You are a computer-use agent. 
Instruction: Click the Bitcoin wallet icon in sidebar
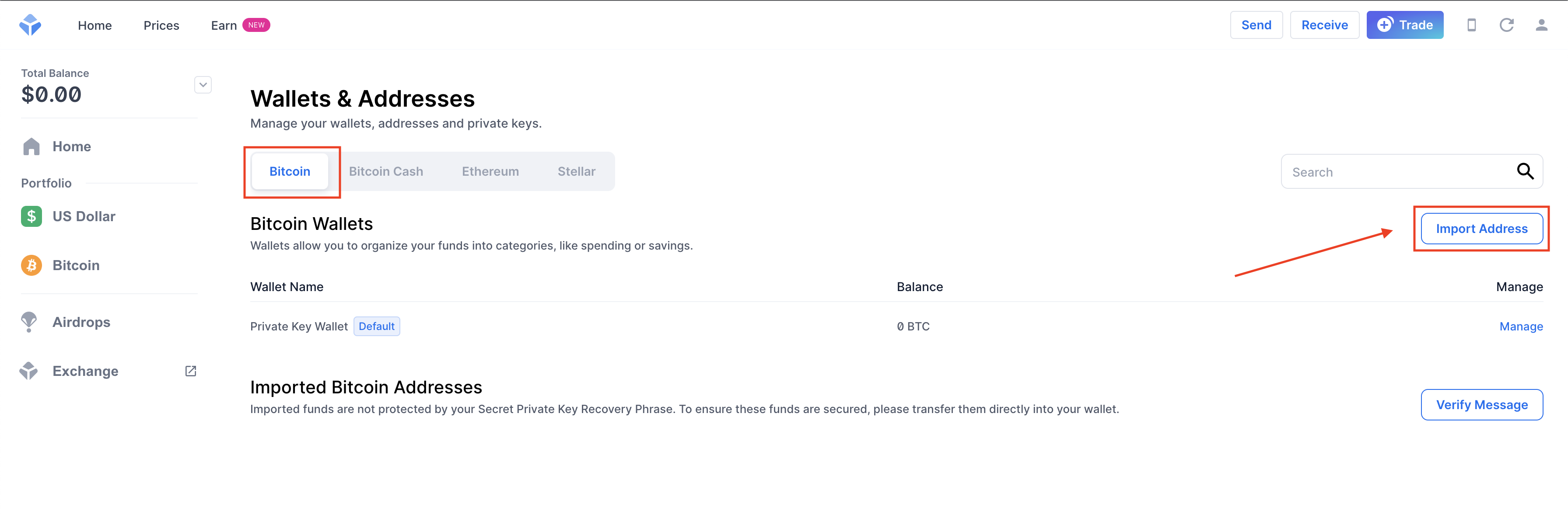[30, 265]
